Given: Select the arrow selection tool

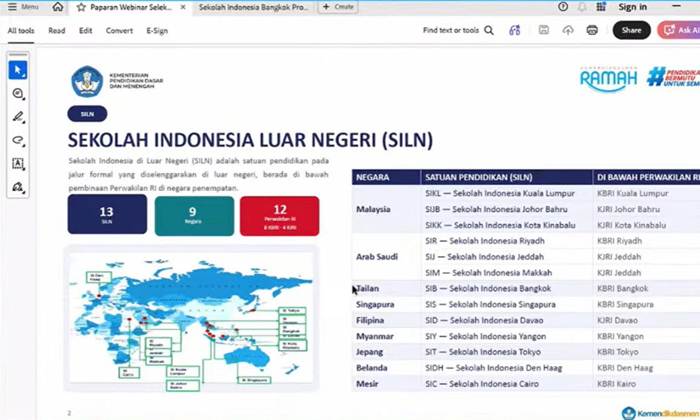Looking at the screenshot, I should pyautogui.click(x=18, y=70).
